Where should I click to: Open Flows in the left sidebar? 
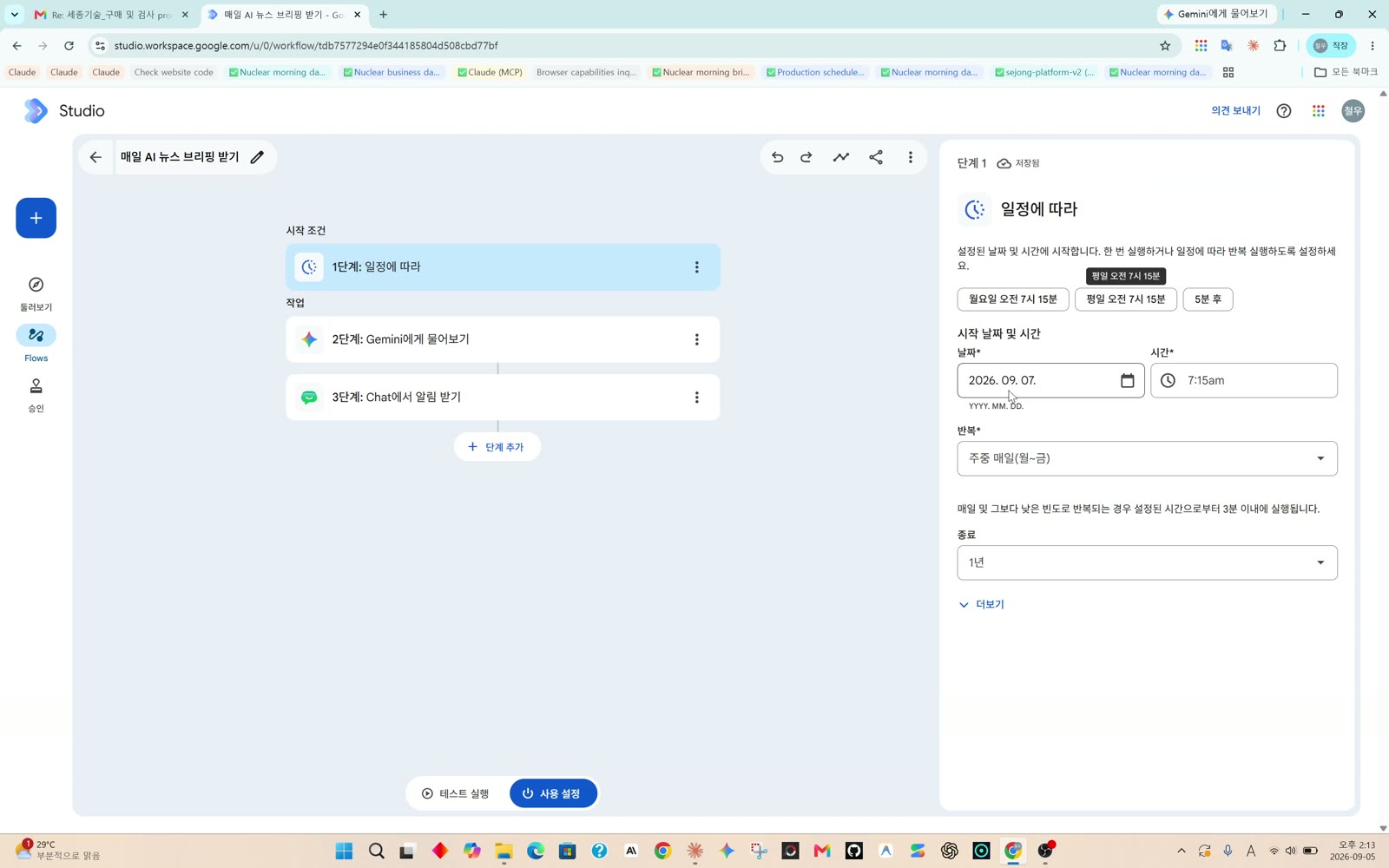point(36,344)
